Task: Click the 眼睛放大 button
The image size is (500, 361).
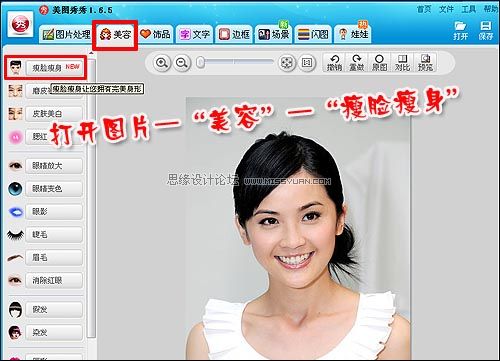Action: pos(54,166)
